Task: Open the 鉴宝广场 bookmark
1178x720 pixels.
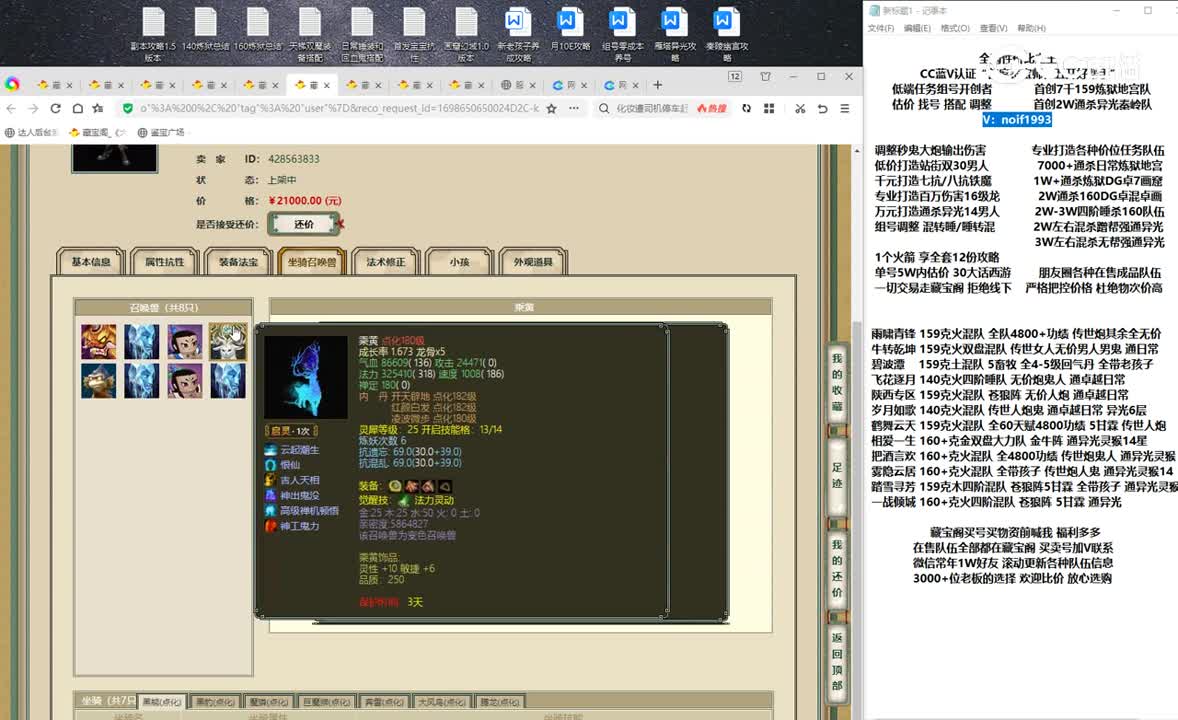Action: 162,132
